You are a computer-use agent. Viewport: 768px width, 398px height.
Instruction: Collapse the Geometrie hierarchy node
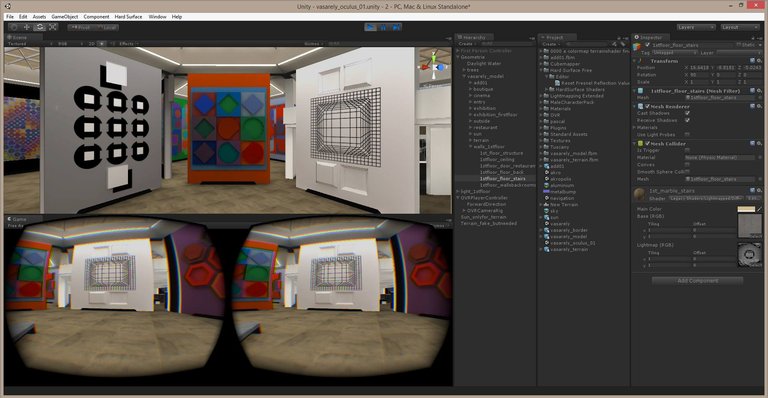tap(458, 57)
